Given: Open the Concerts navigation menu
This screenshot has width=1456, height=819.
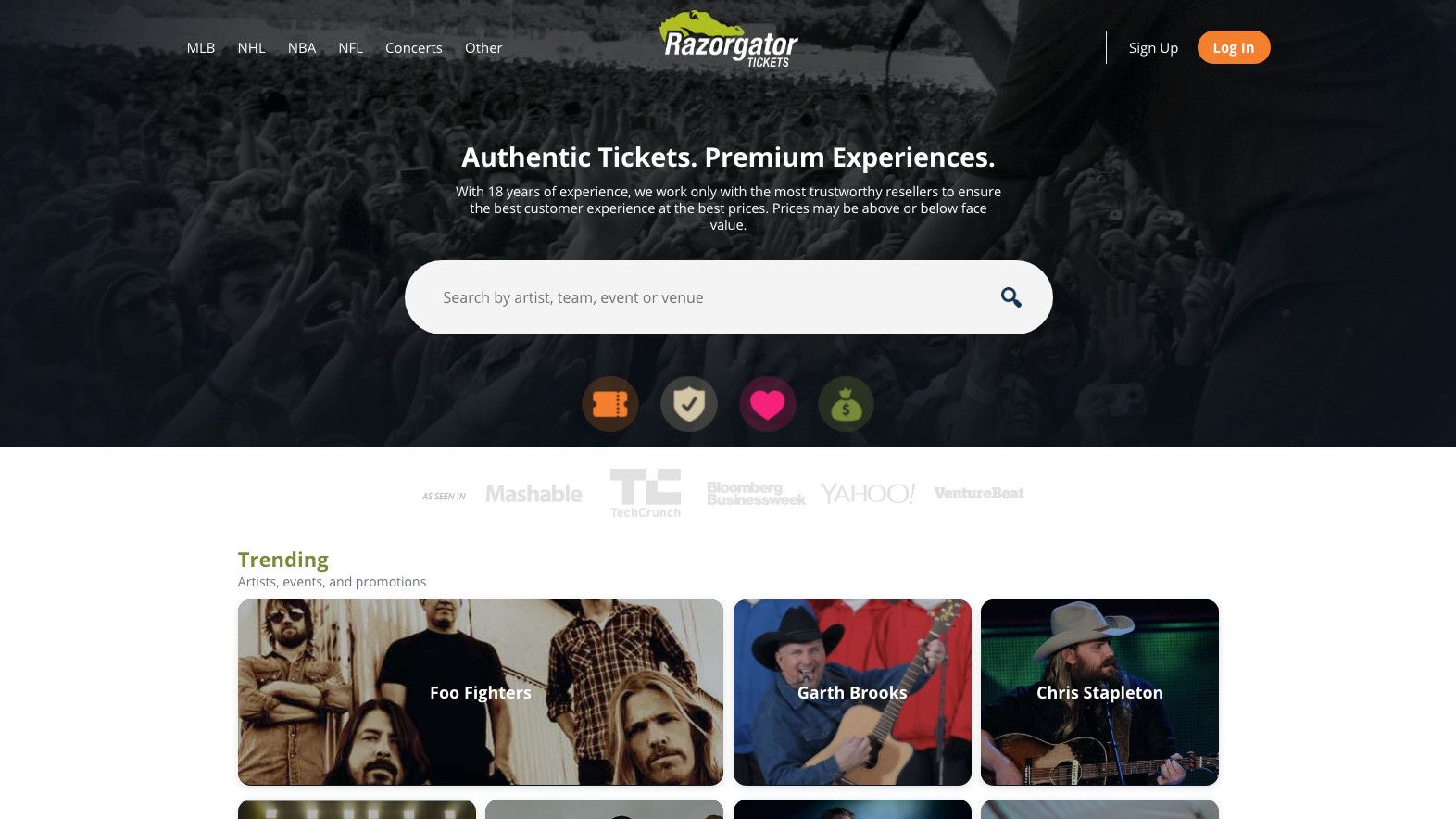Looking at the screenshot, I should click(x=414, y=48).
